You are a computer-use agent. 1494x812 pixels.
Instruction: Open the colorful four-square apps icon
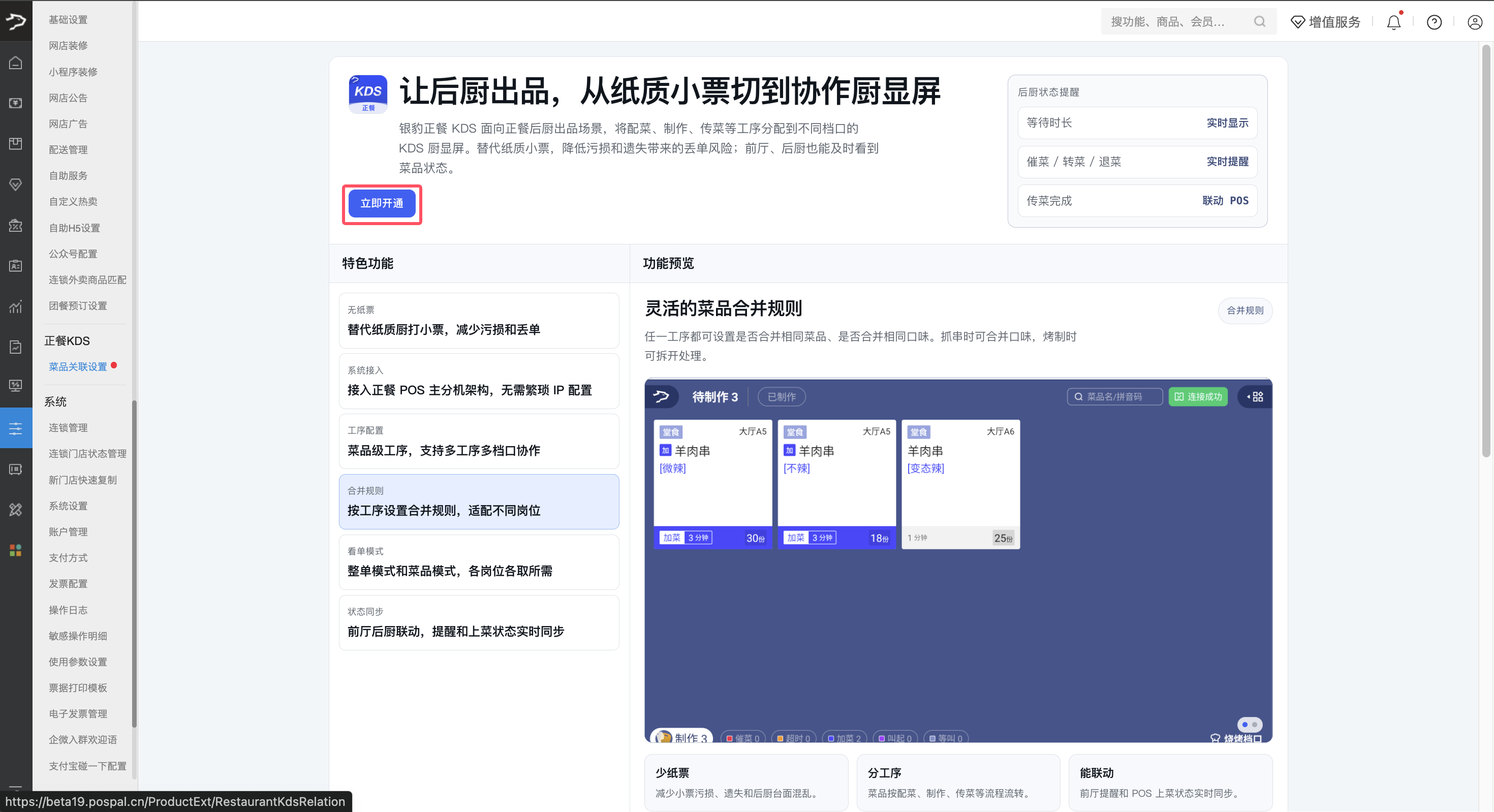pyautogui.click(x=16, y=550)
